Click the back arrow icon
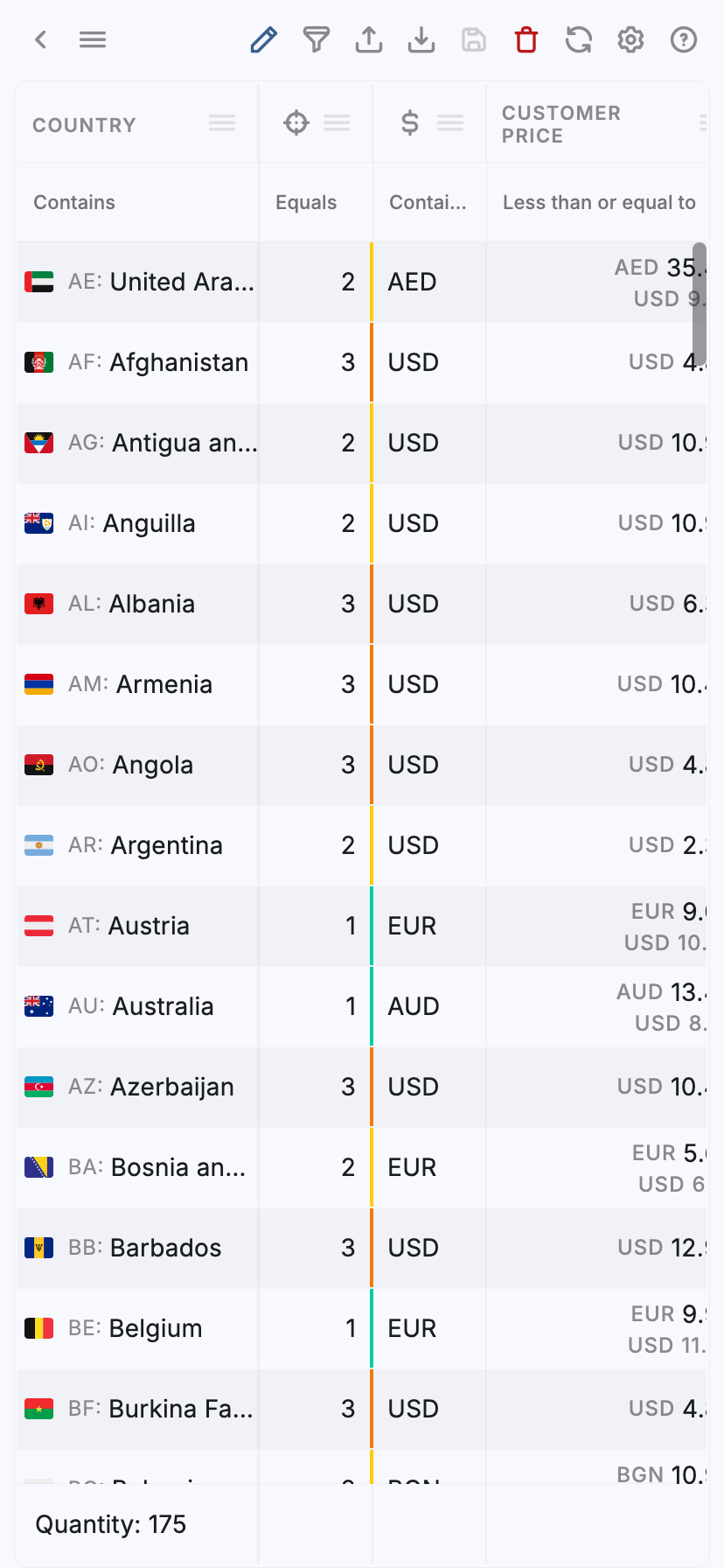 [x=40, y=39]
